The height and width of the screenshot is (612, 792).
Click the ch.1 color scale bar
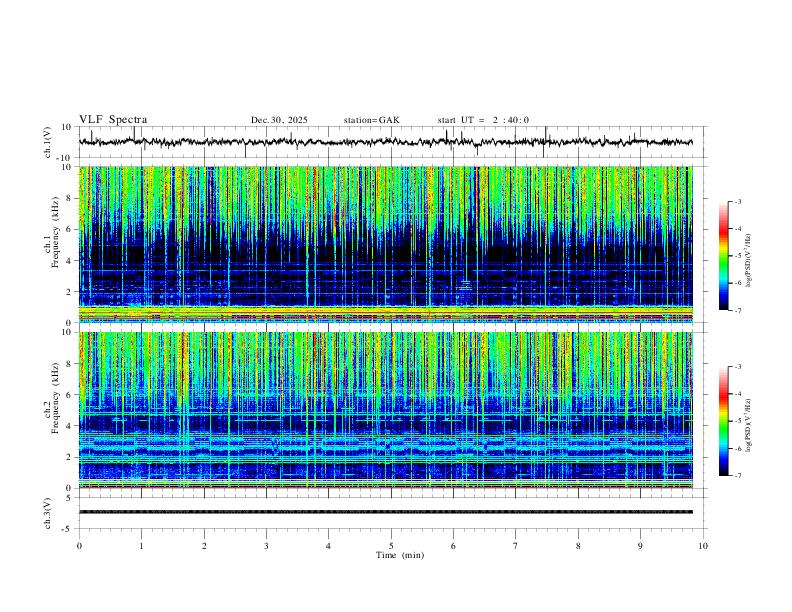pos(724,256)
